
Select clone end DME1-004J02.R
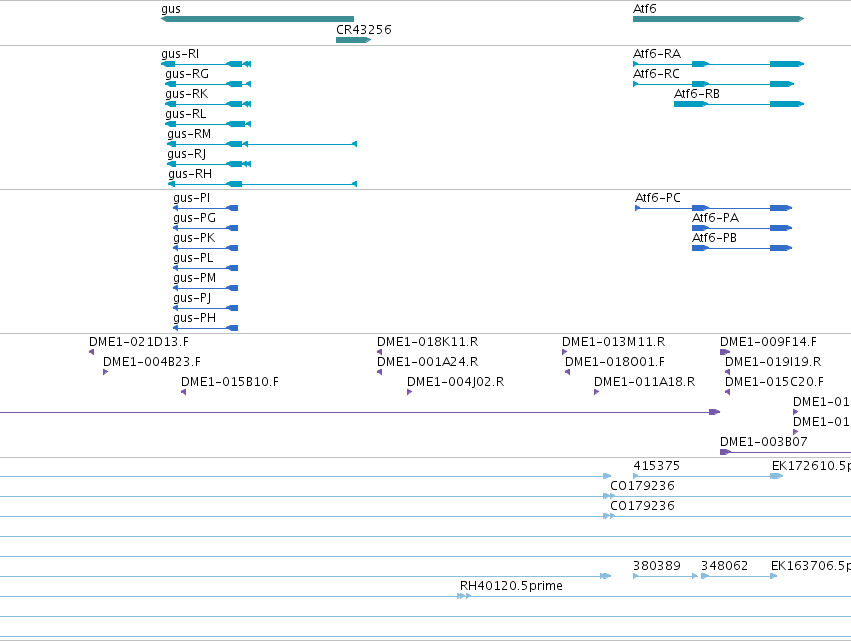409,392
